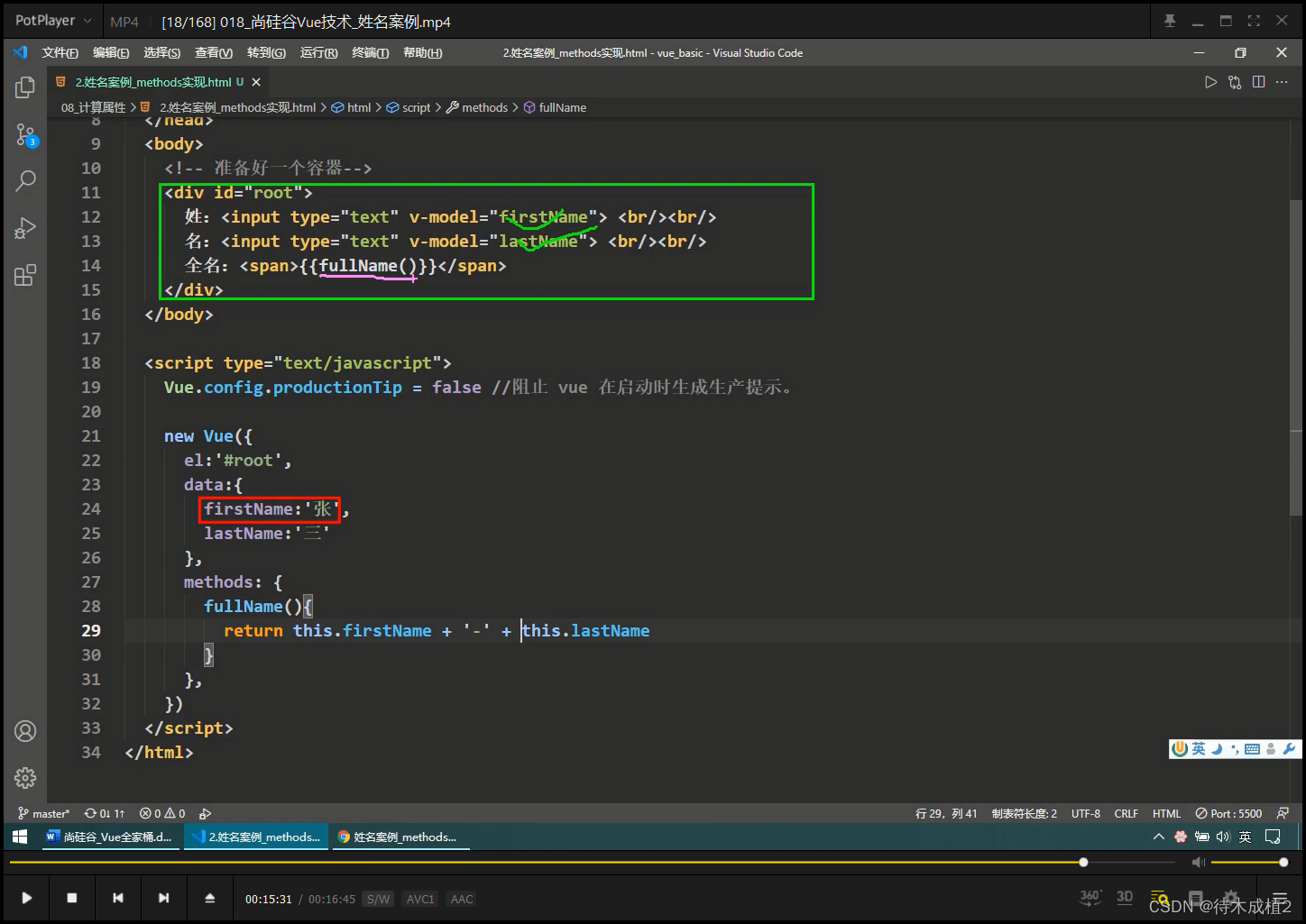Screen dimensions: 1306x924
Task: Open the Run and Debug view
Action: click(x=25, y=228)
